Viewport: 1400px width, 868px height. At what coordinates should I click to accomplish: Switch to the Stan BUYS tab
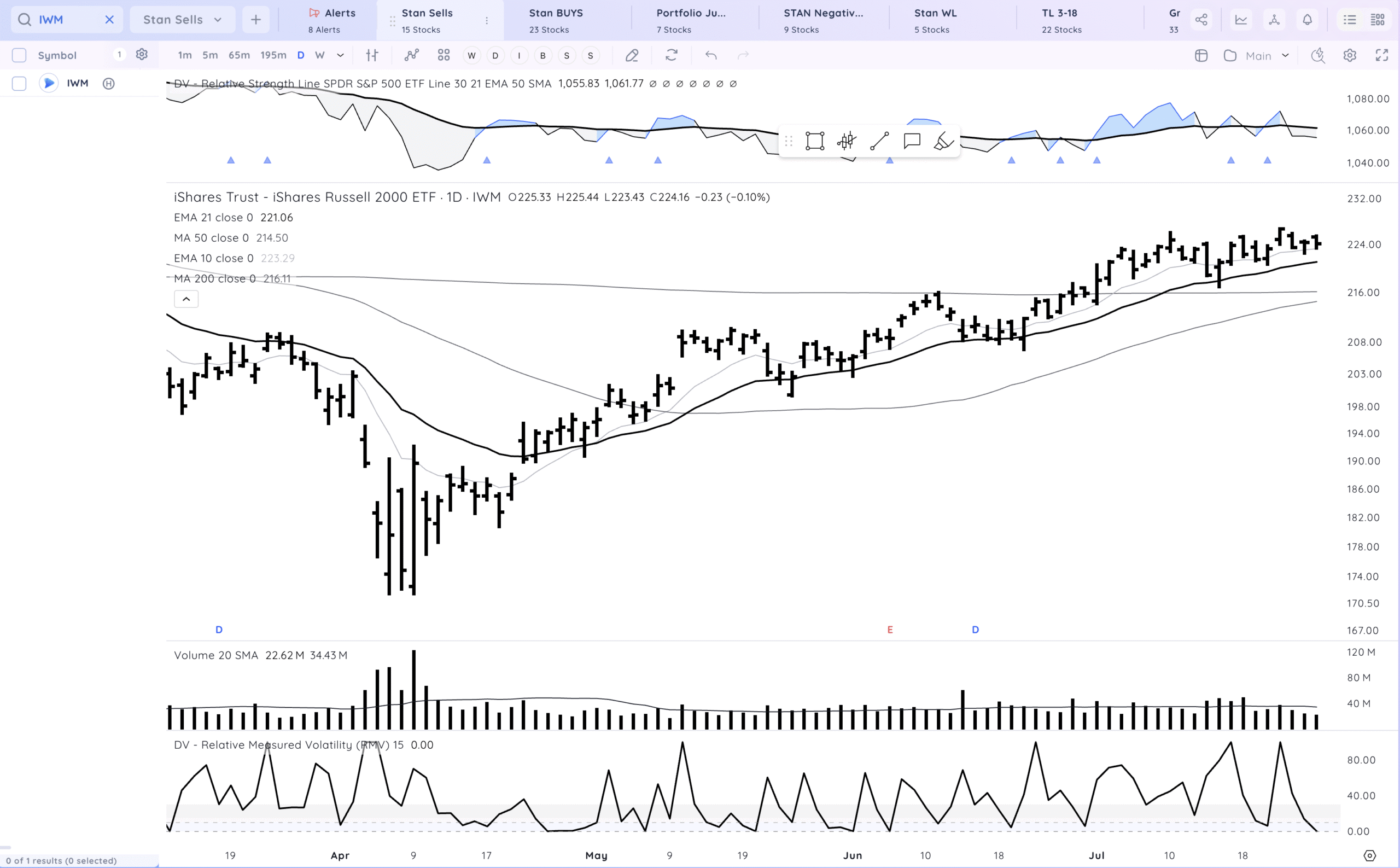point(555,20)
